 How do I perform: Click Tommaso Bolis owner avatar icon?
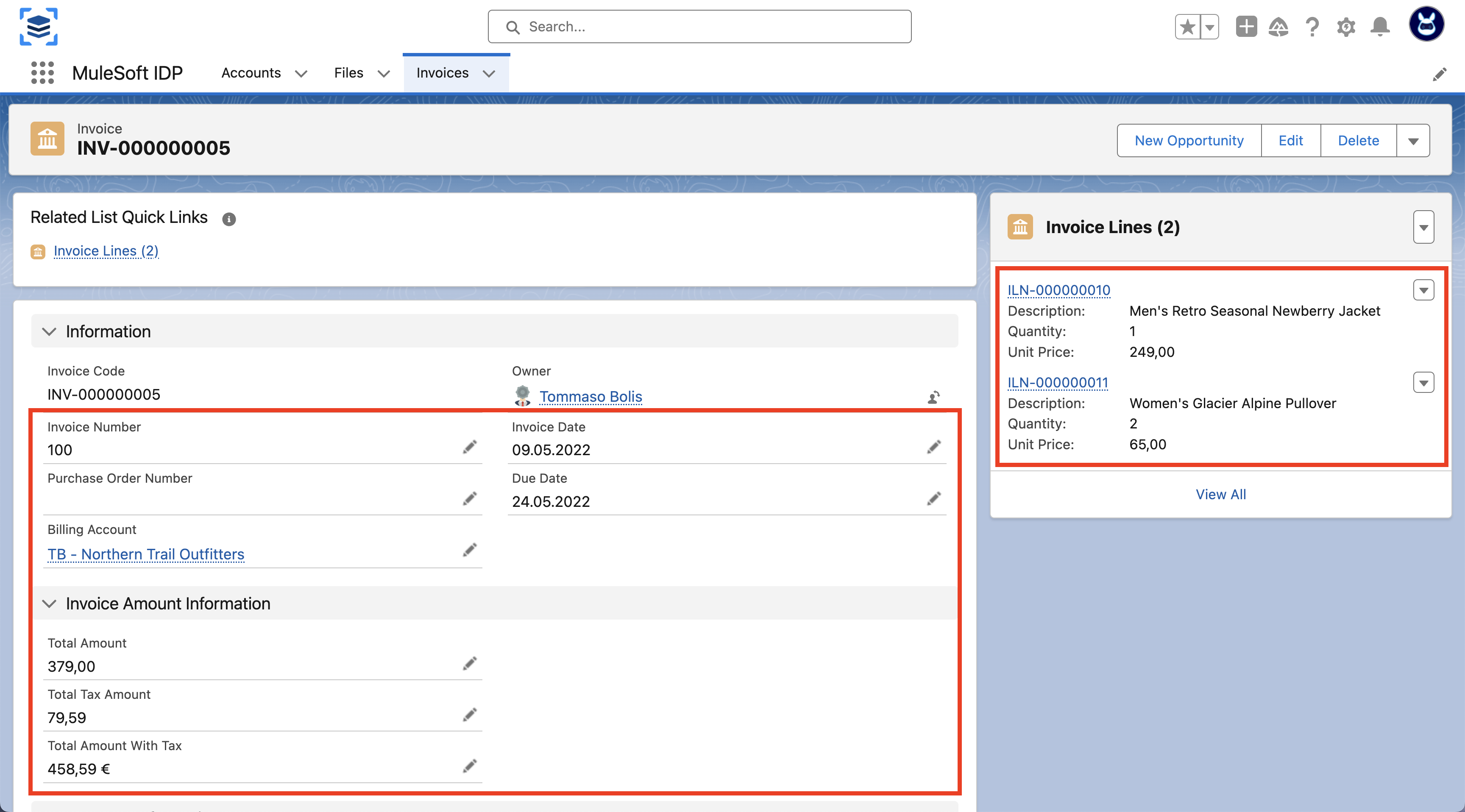point(522,396)
